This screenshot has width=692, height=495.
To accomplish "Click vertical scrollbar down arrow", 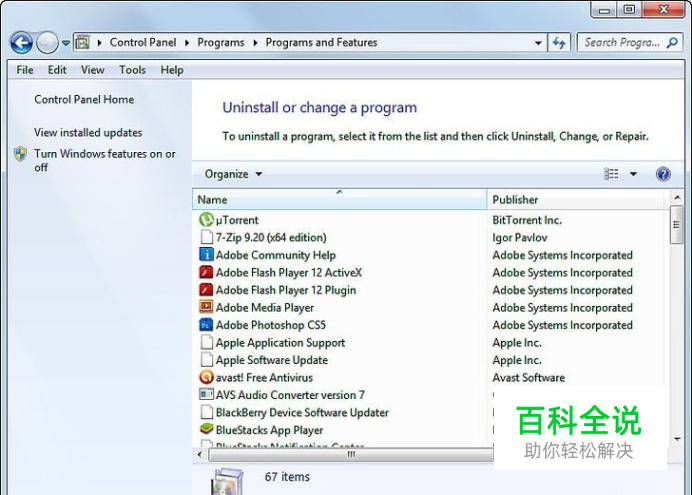I will point(677,439).
